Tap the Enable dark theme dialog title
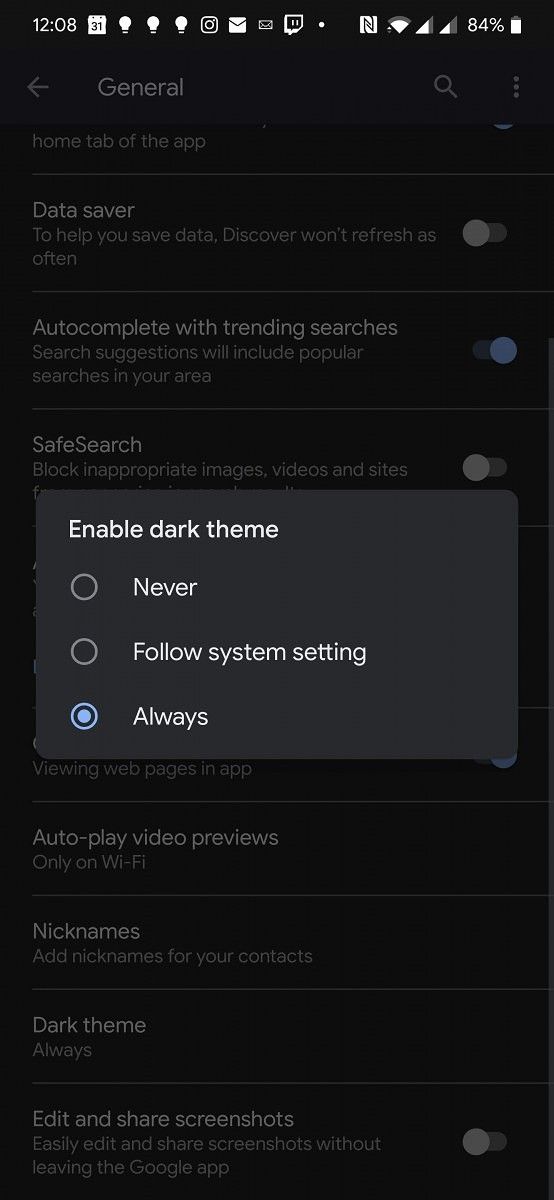 click(173, 529)
